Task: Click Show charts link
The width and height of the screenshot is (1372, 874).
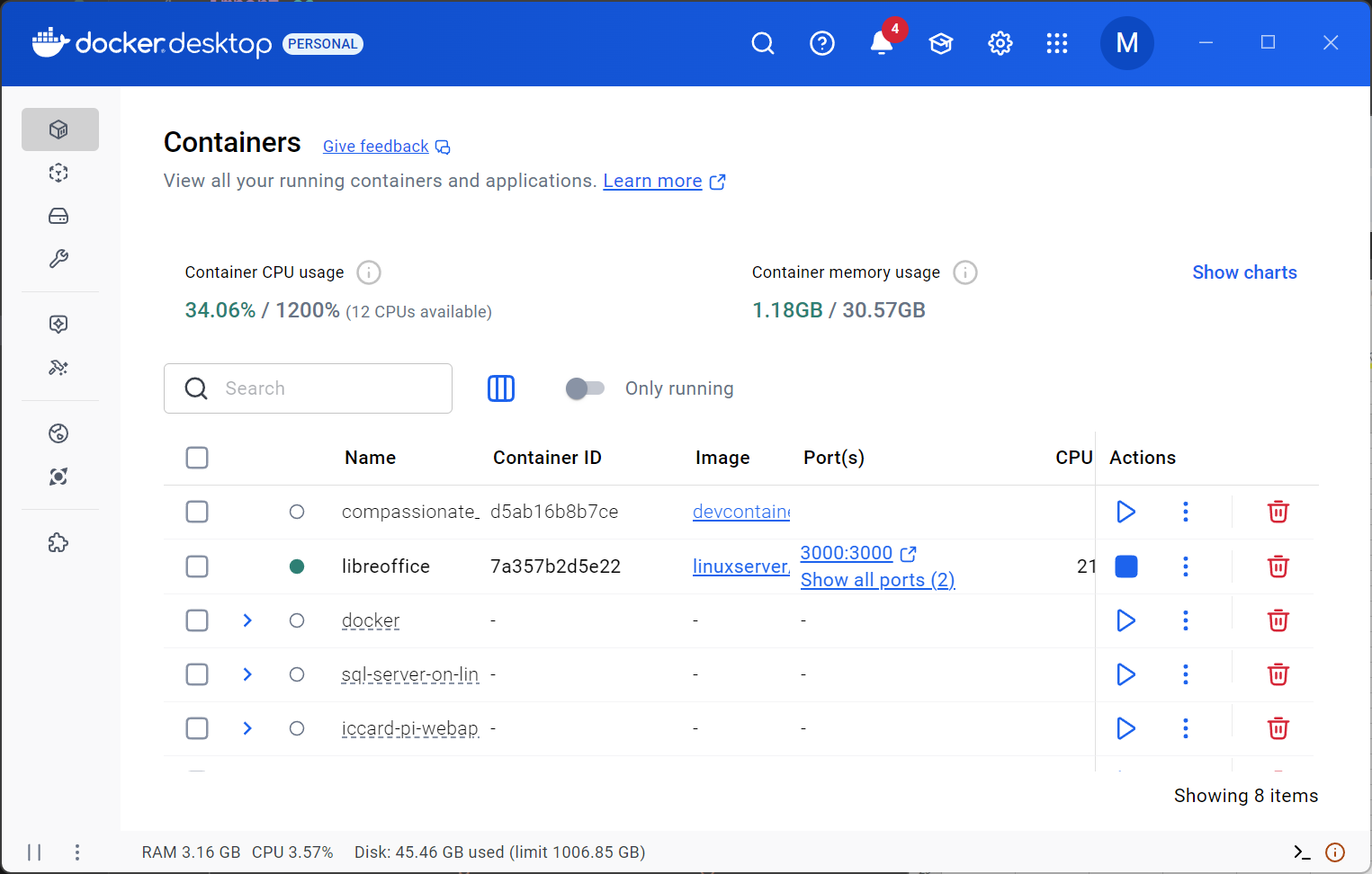Action: tap(1244, 272)
